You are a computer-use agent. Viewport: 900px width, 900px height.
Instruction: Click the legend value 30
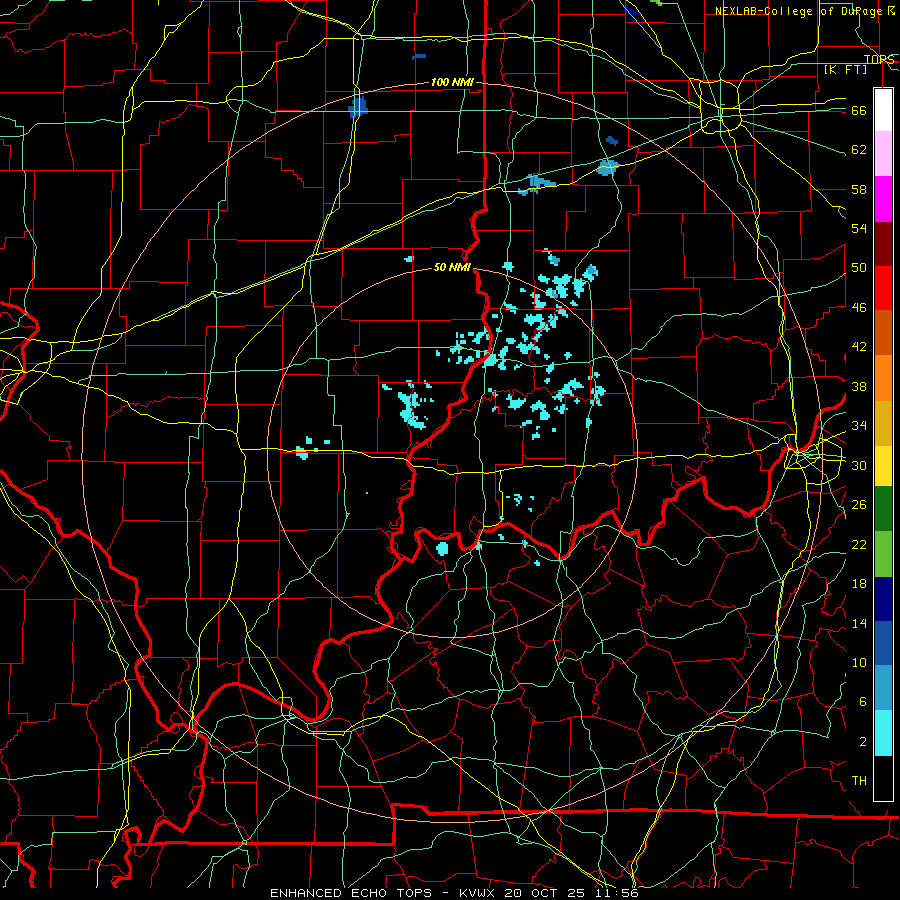tap(859, 465)
